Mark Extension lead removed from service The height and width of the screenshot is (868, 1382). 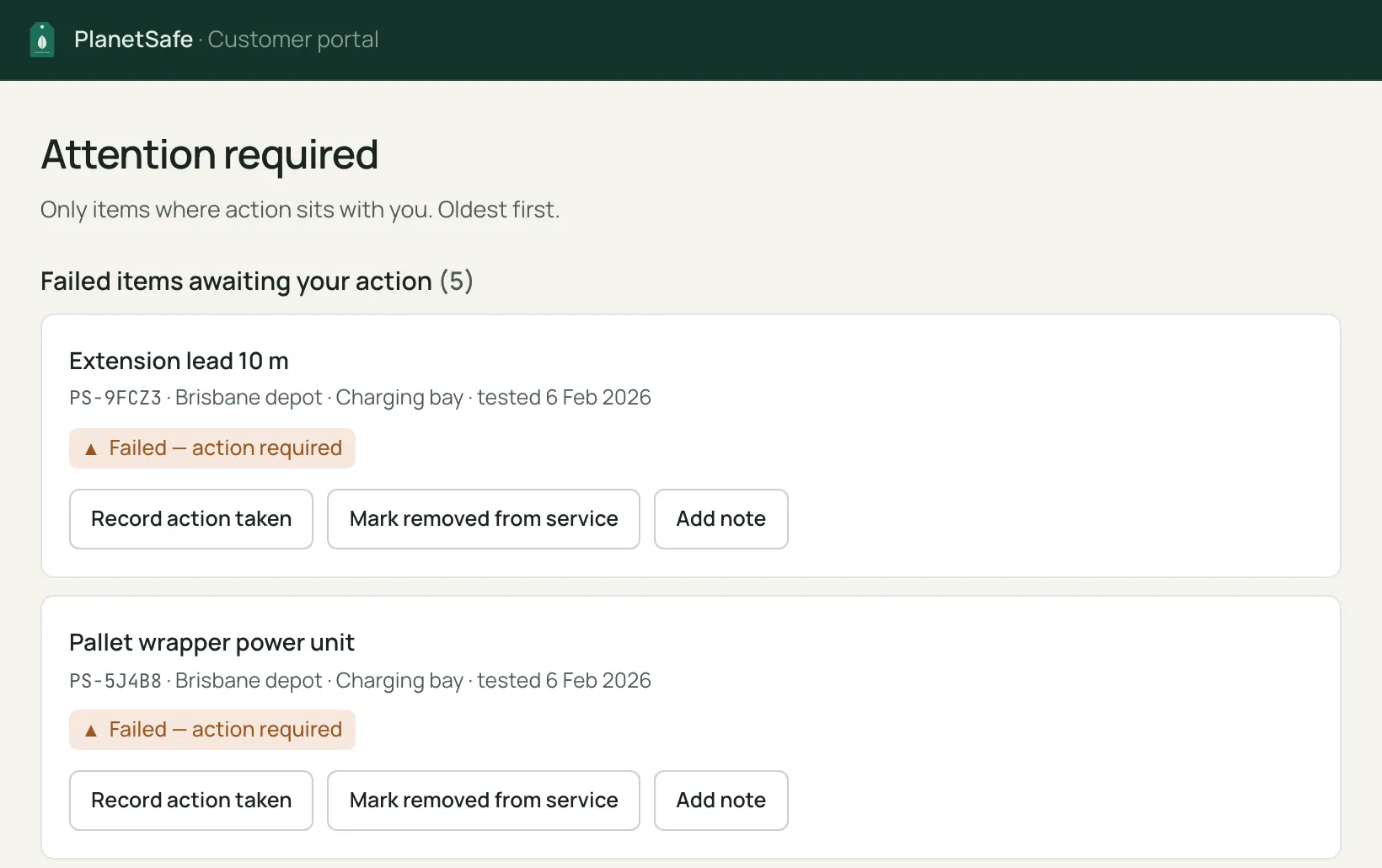click(x=484, y=519)
